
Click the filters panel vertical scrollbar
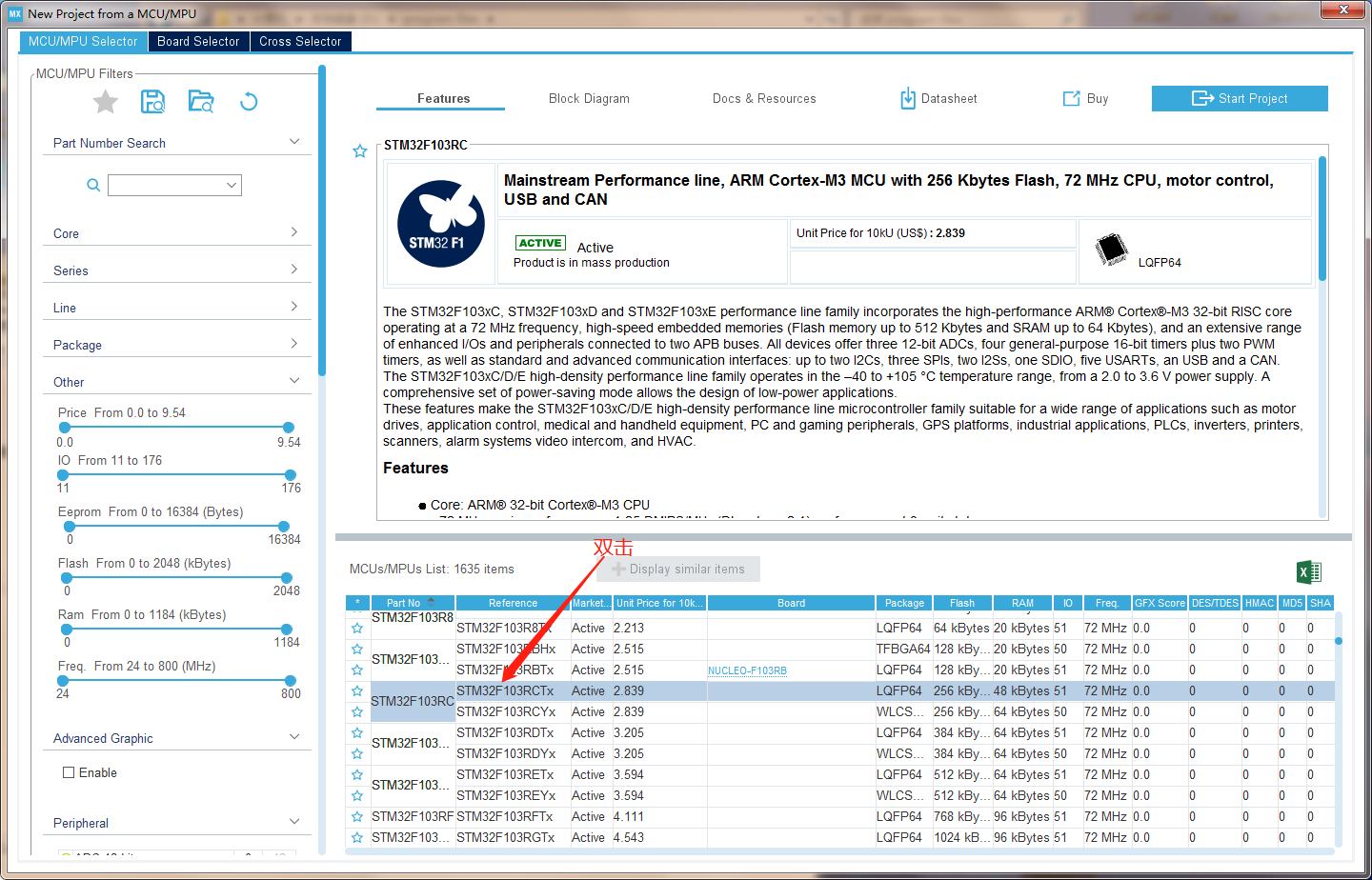pyautogui.click(x=322, y=220)
